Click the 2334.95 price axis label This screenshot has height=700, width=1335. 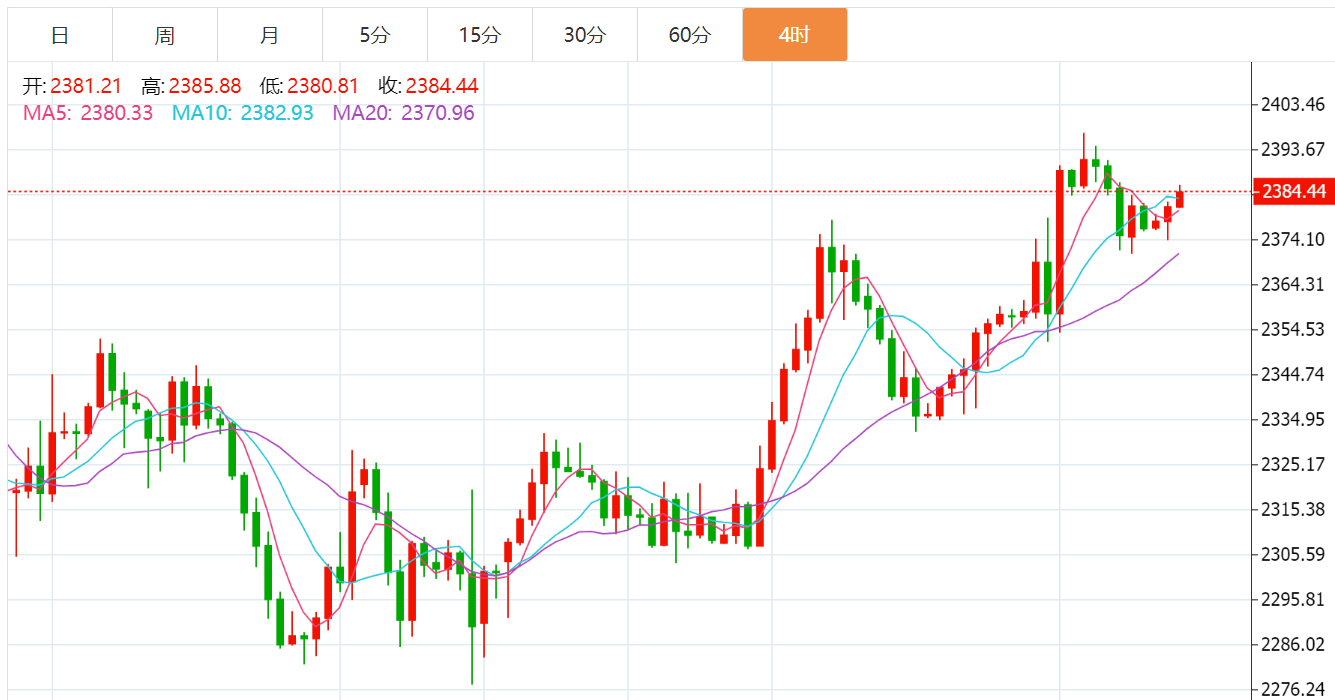pyautogui.click(x=1293, y=419)
